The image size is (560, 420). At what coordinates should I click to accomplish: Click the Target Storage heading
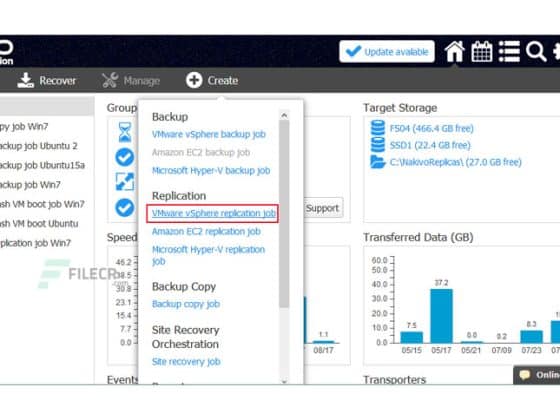click(400, 108)
